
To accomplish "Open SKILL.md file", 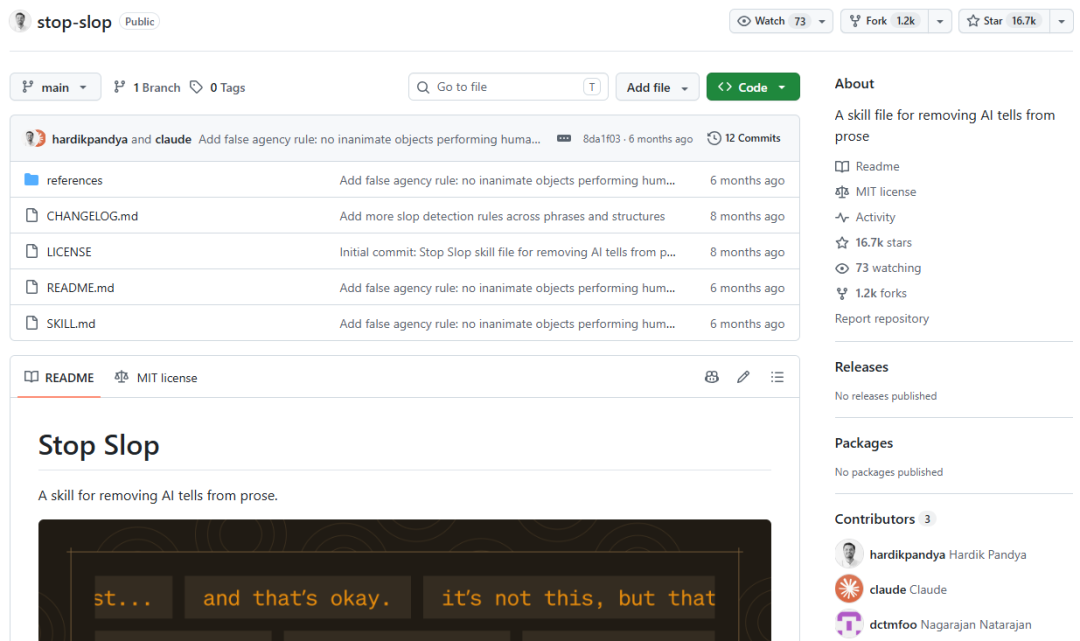I will [71, 324].
